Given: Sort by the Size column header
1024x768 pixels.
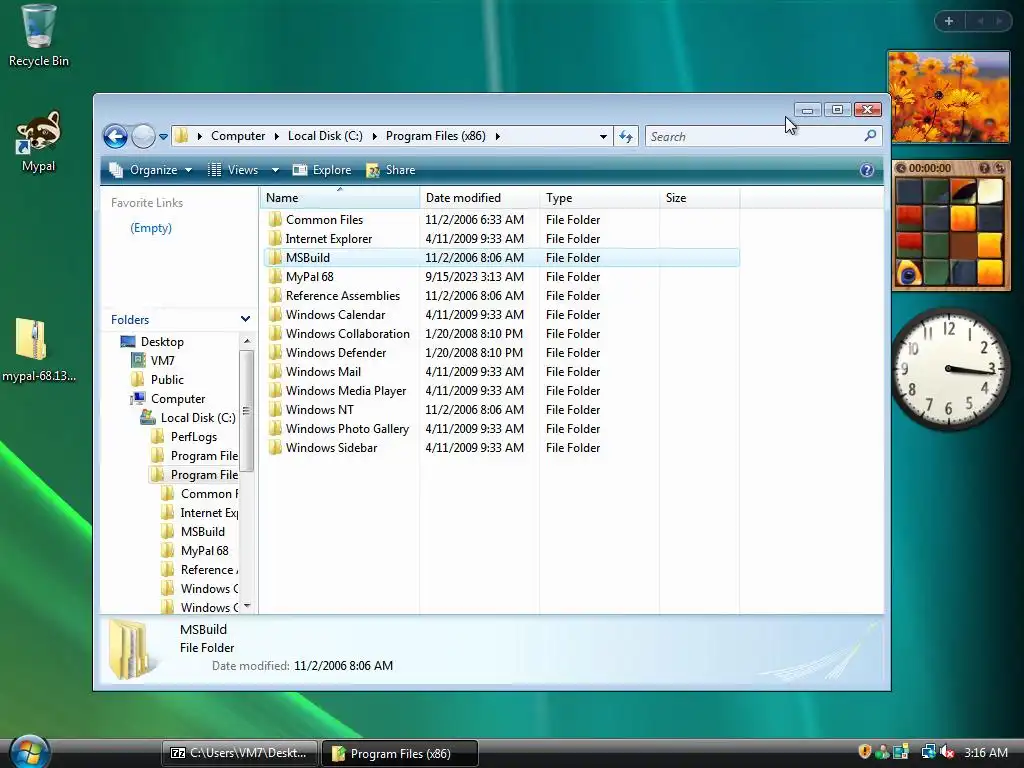Looking at the screenshot, I should (x=699, y=198).
